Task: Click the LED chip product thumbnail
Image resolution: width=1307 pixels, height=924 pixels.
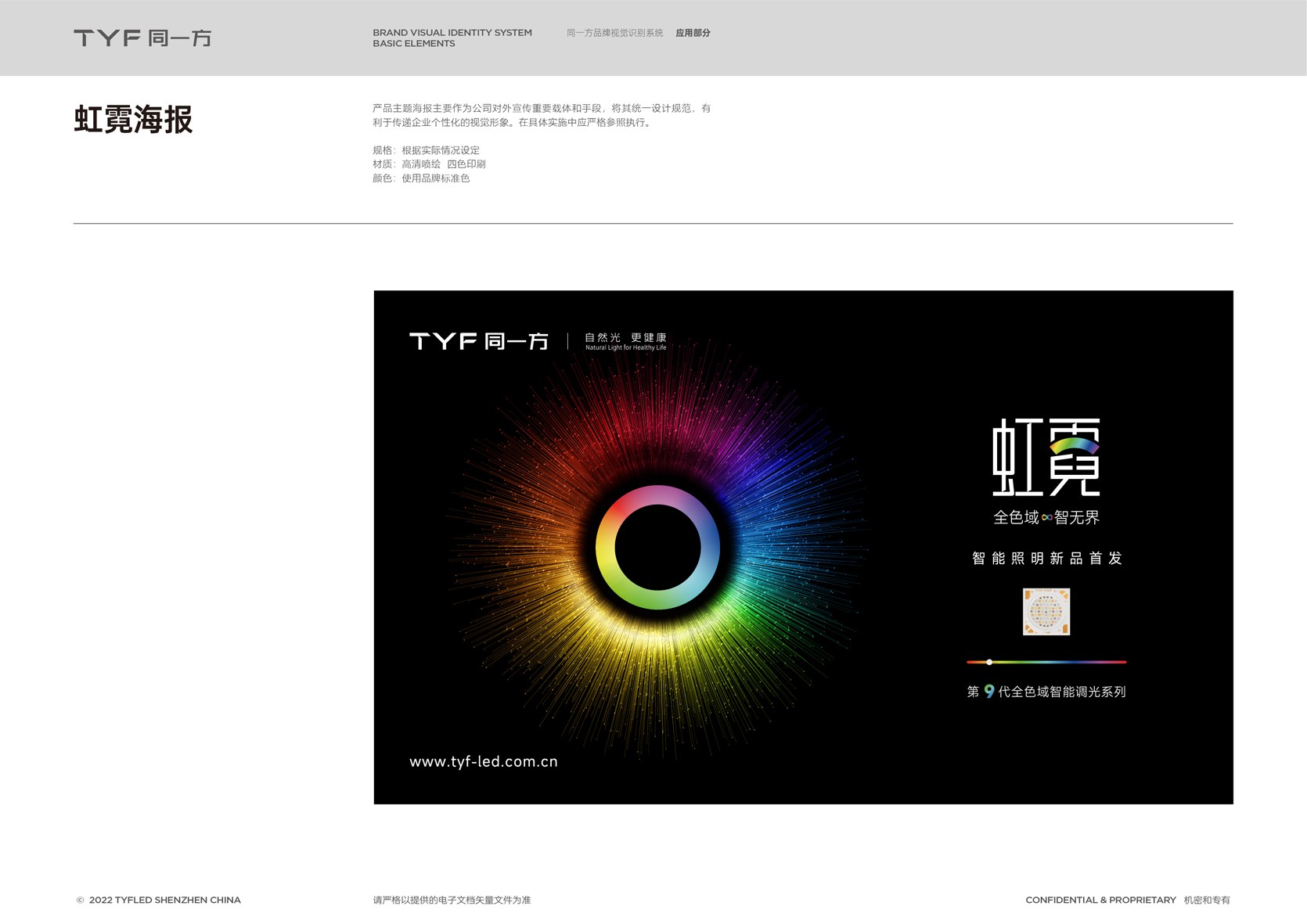Action: coord(1046,612)
